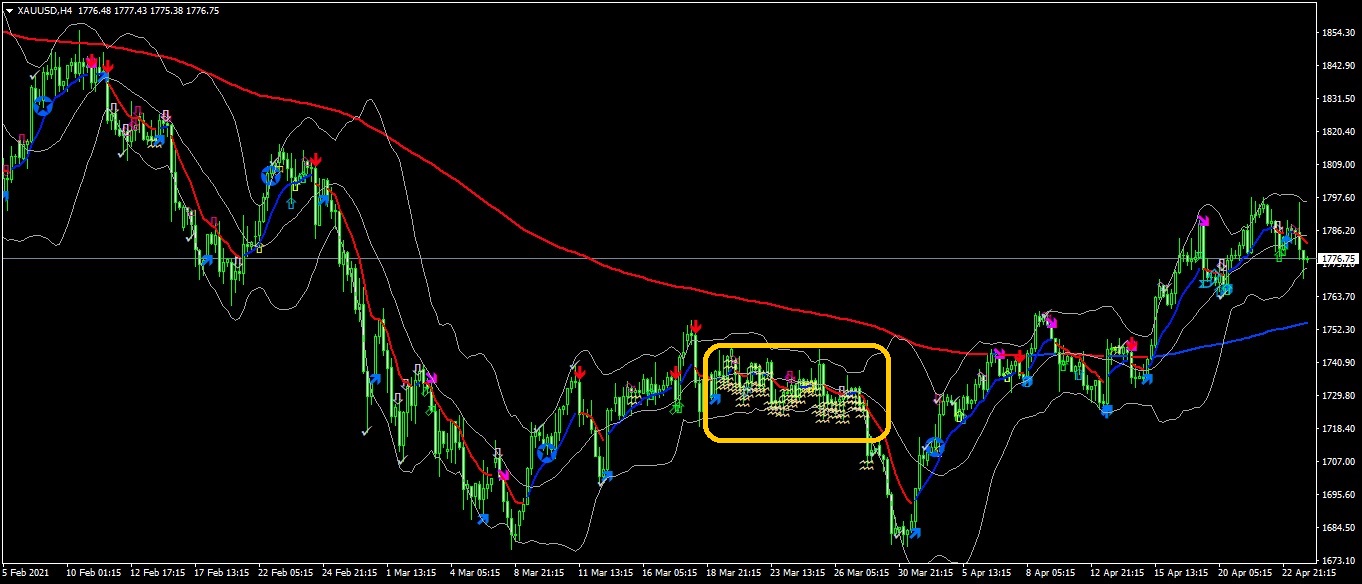This screenshot has height=584, width=1362.
Task: Click the 12 Feb 17:15 time label
Action: 159,574
